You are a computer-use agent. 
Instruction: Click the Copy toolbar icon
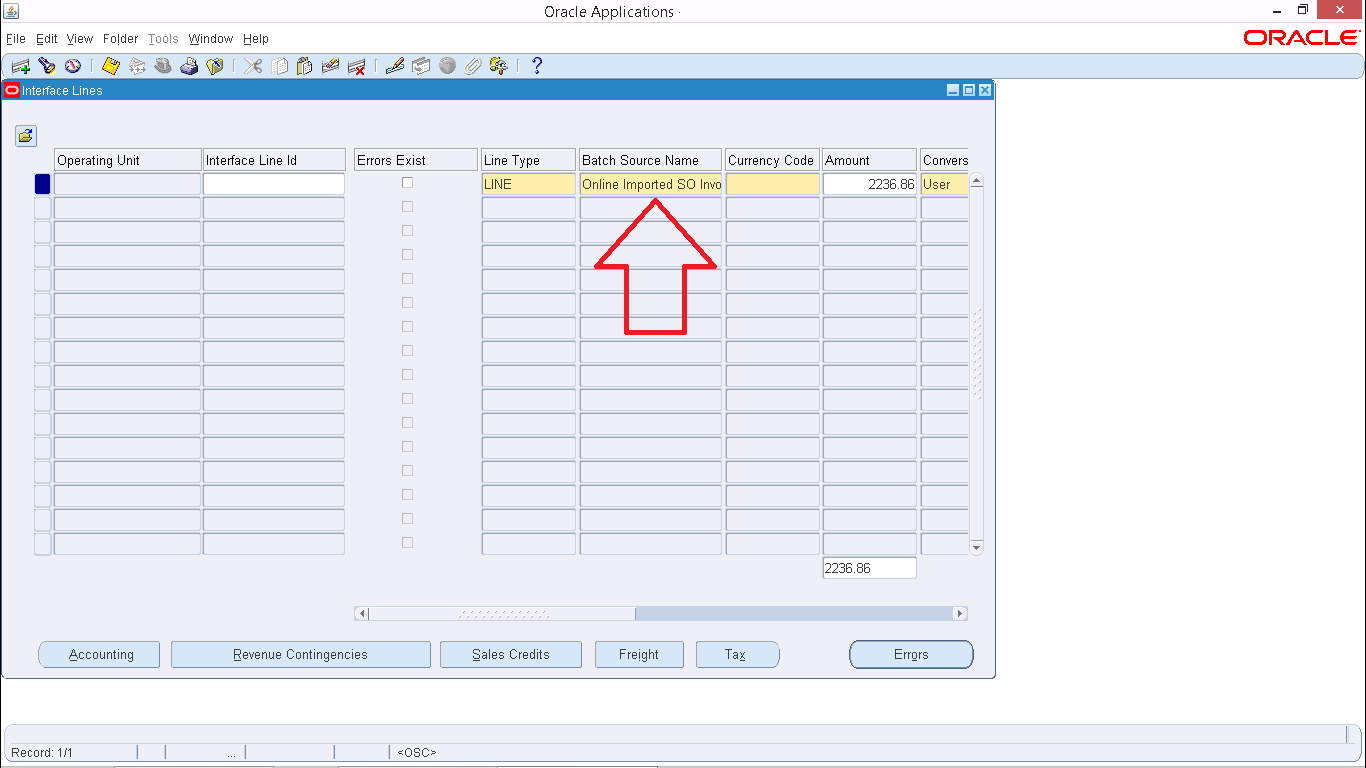[x=280, y=66]
